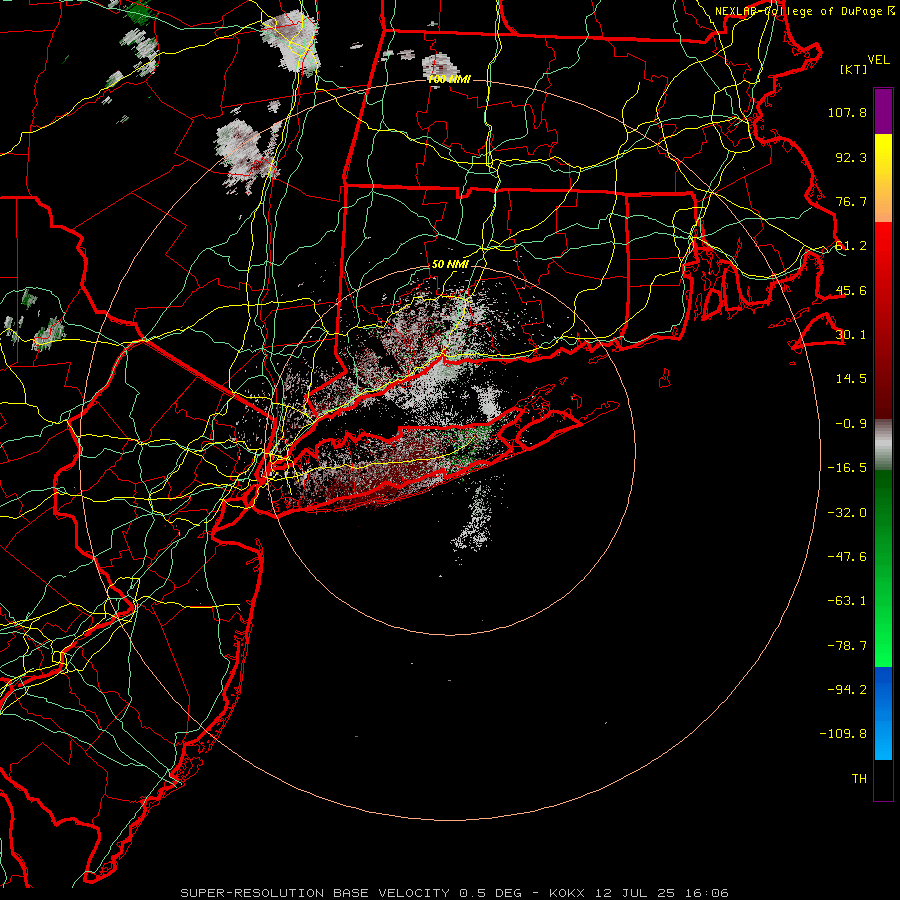Select the 30.1 legend value
The height and width of the screenshot is (900, 900).
click(x=851, y=335)
